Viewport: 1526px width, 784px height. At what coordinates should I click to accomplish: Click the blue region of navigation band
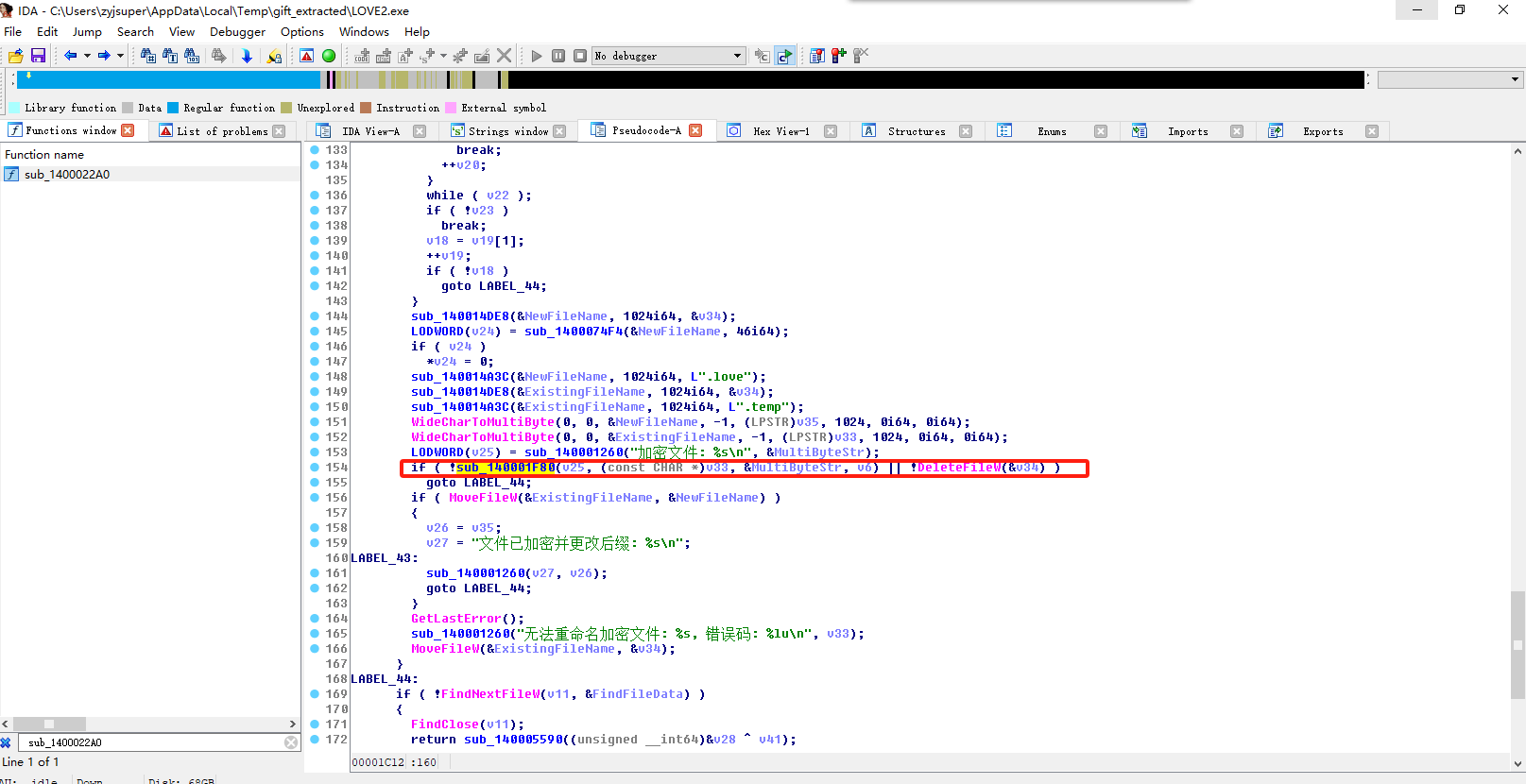(x=170, y=79)
